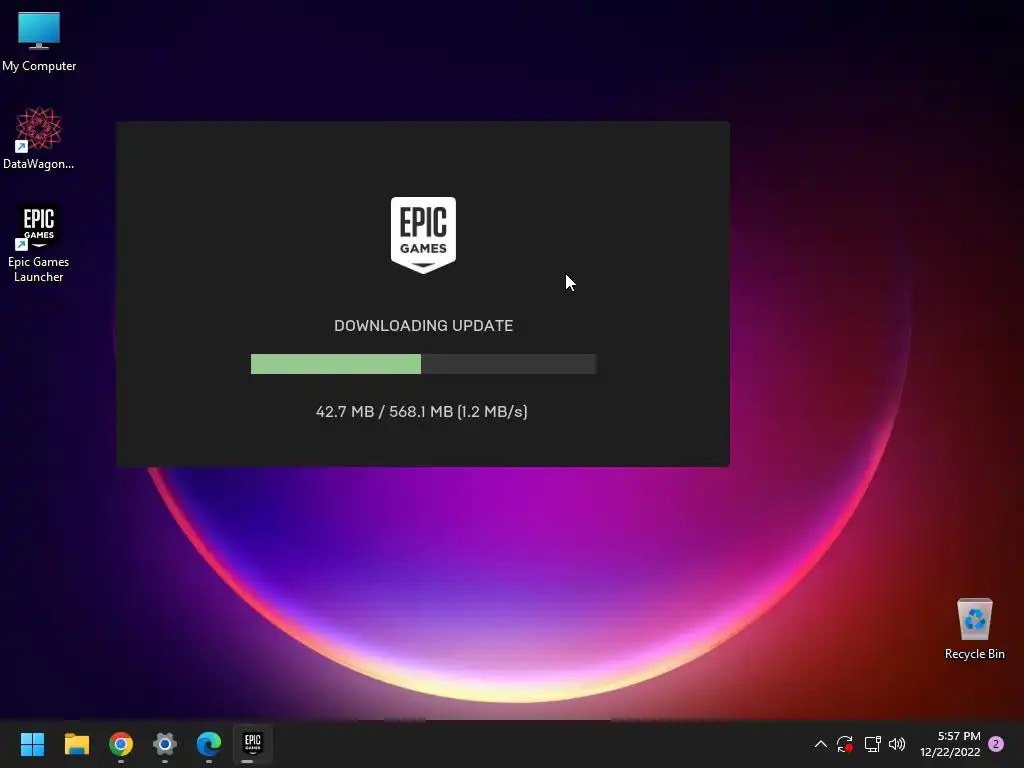Screen dimensions: 1024x768
Task: Open Microsoft Edge from taskbar
Action: 209,744
